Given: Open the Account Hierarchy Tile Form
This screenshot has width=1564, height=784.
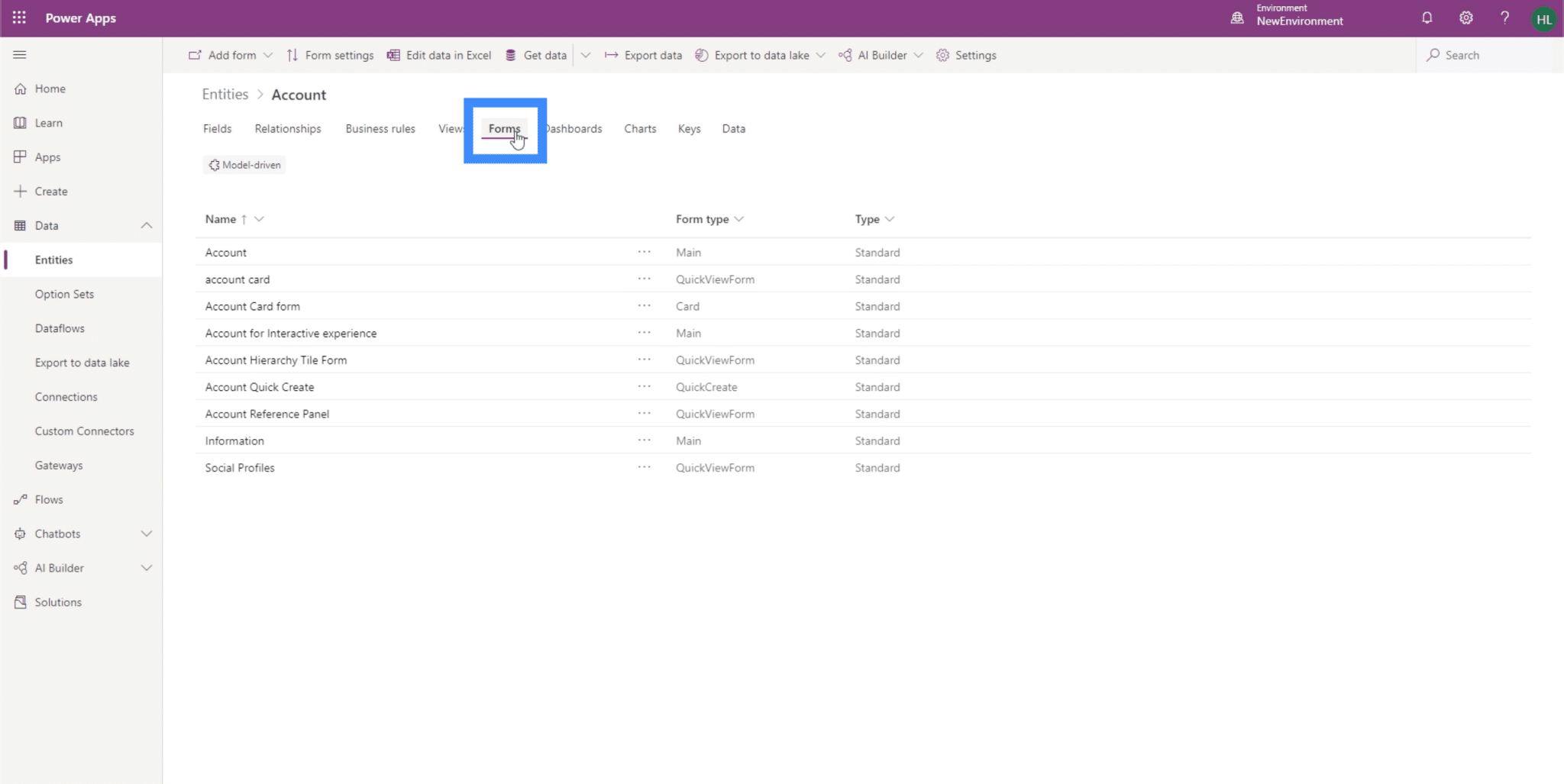Looking at the screenshot, I should pos(276,360).
